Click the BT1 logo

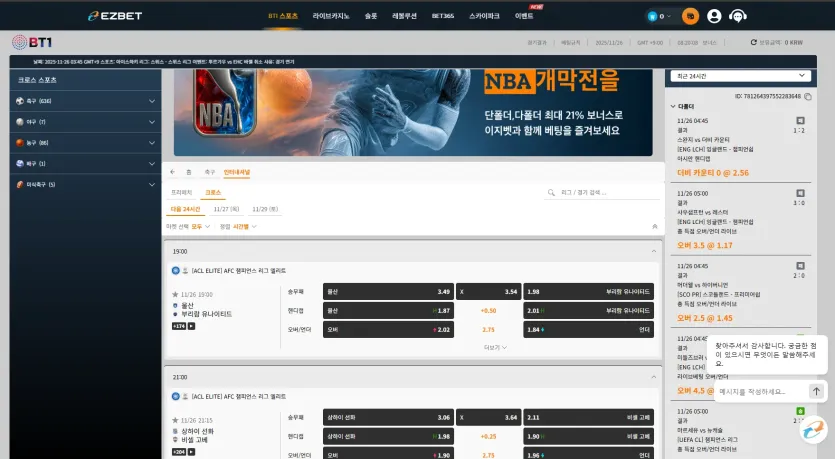32,42
